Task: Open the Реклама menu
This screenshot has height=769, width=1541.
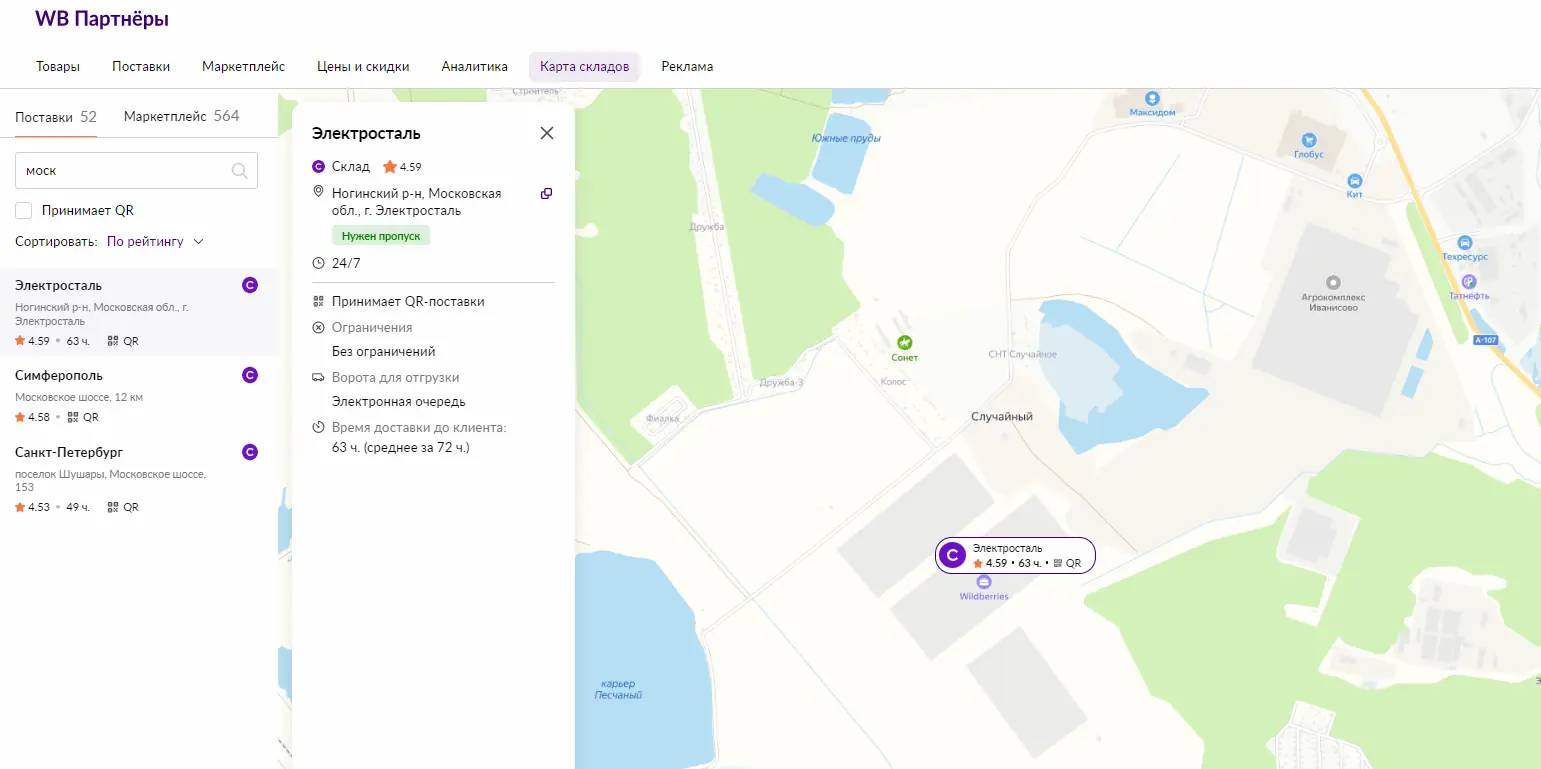Action: 687,67
